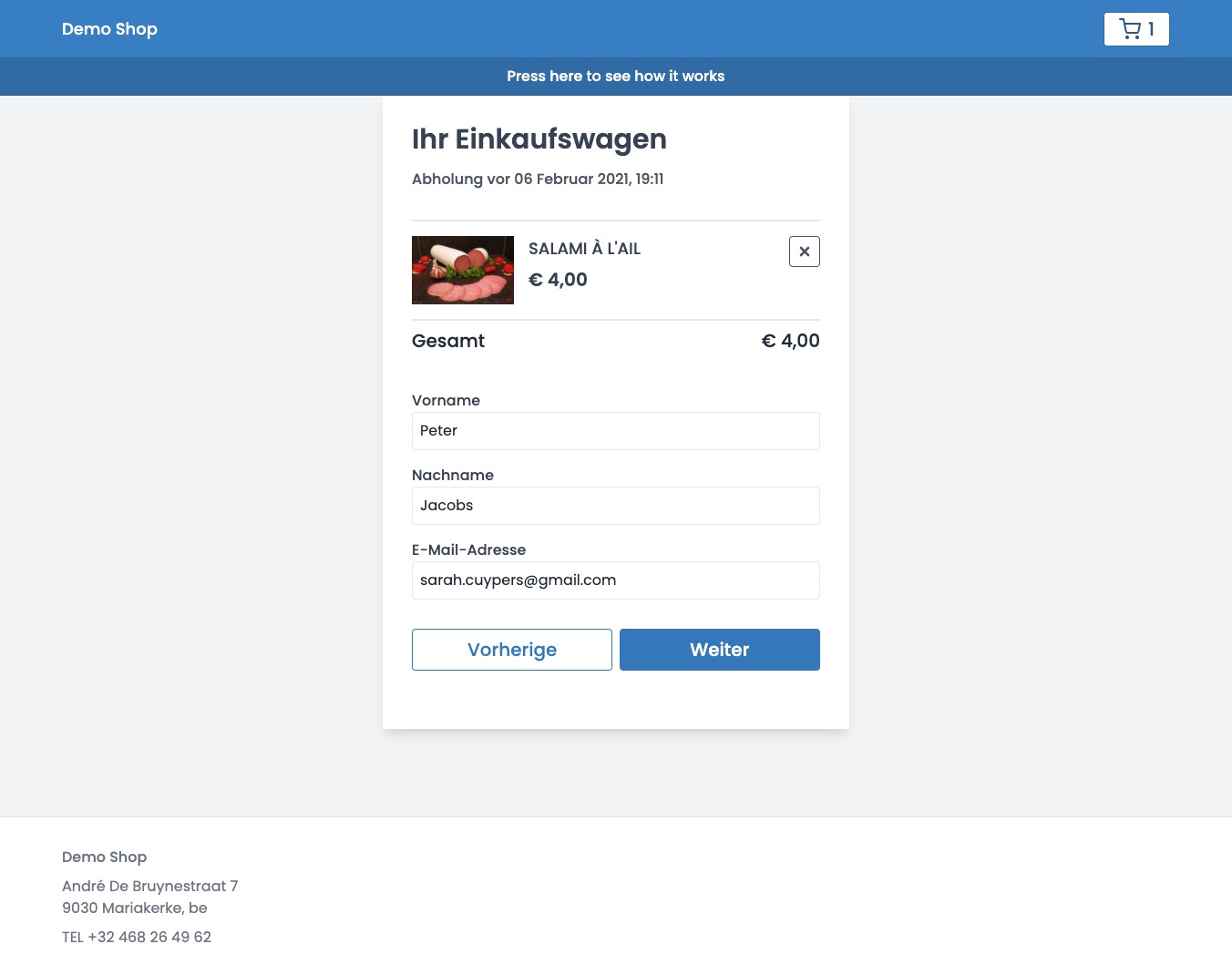
Task: Click the Demo Shop header logo
Action: tap(109, 29)
